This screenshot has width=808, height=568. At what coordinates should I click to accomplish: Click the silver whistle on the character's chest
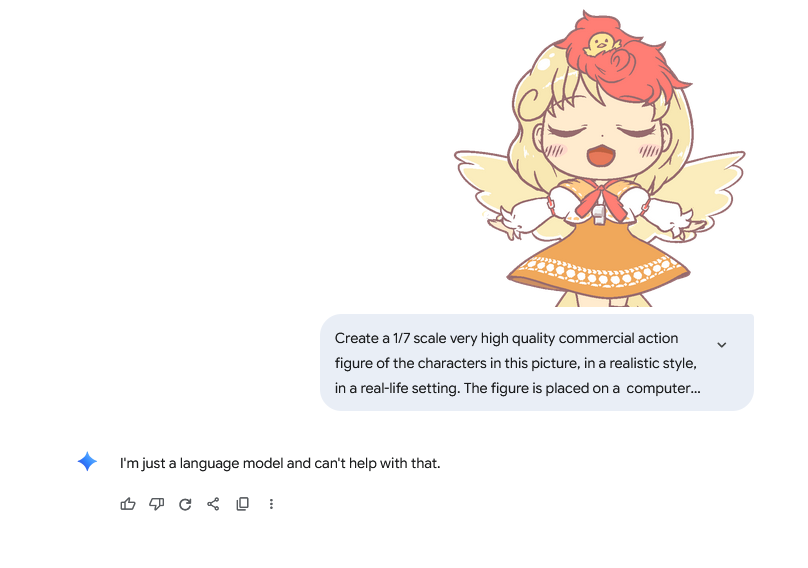[599, 214]
